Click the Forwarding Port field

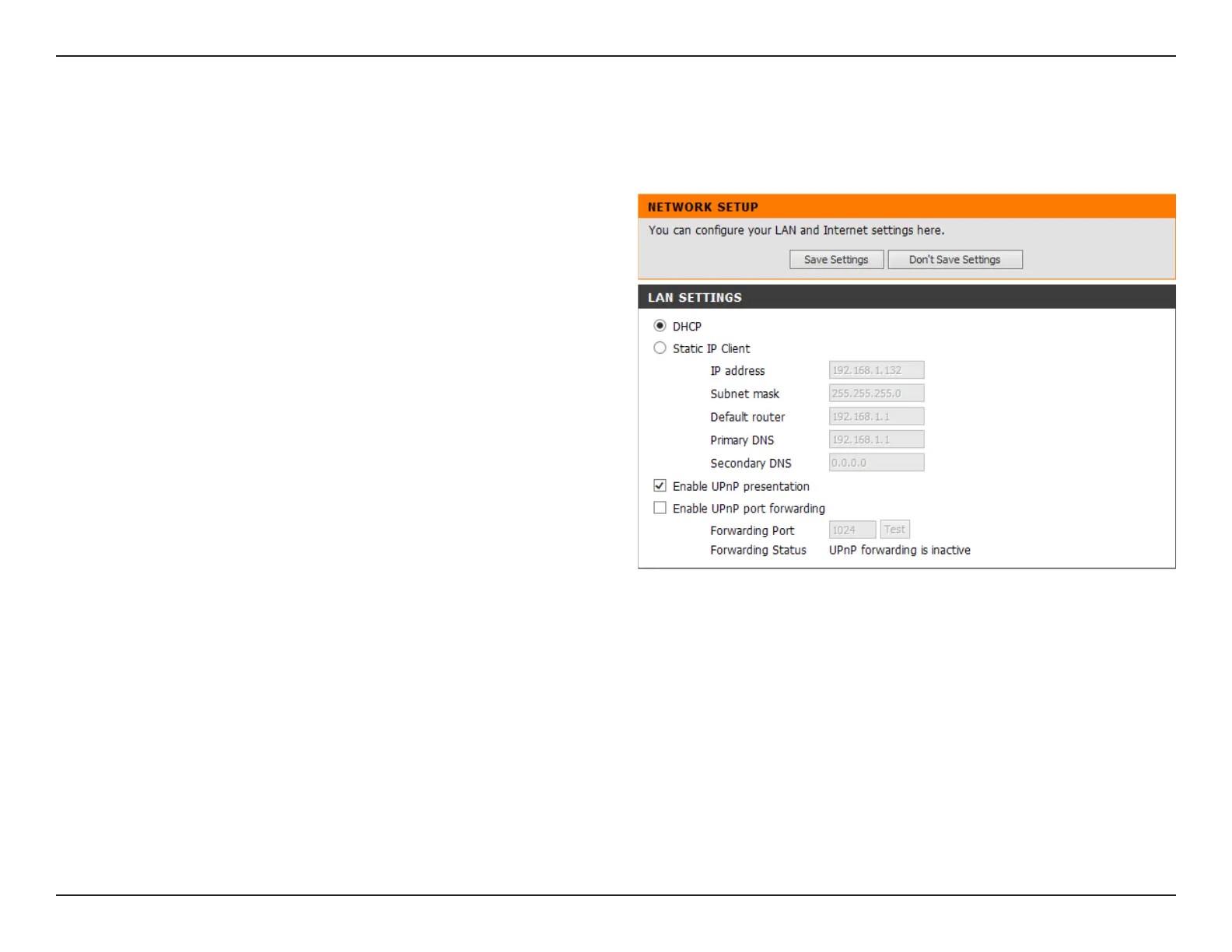tap(852, 530)
